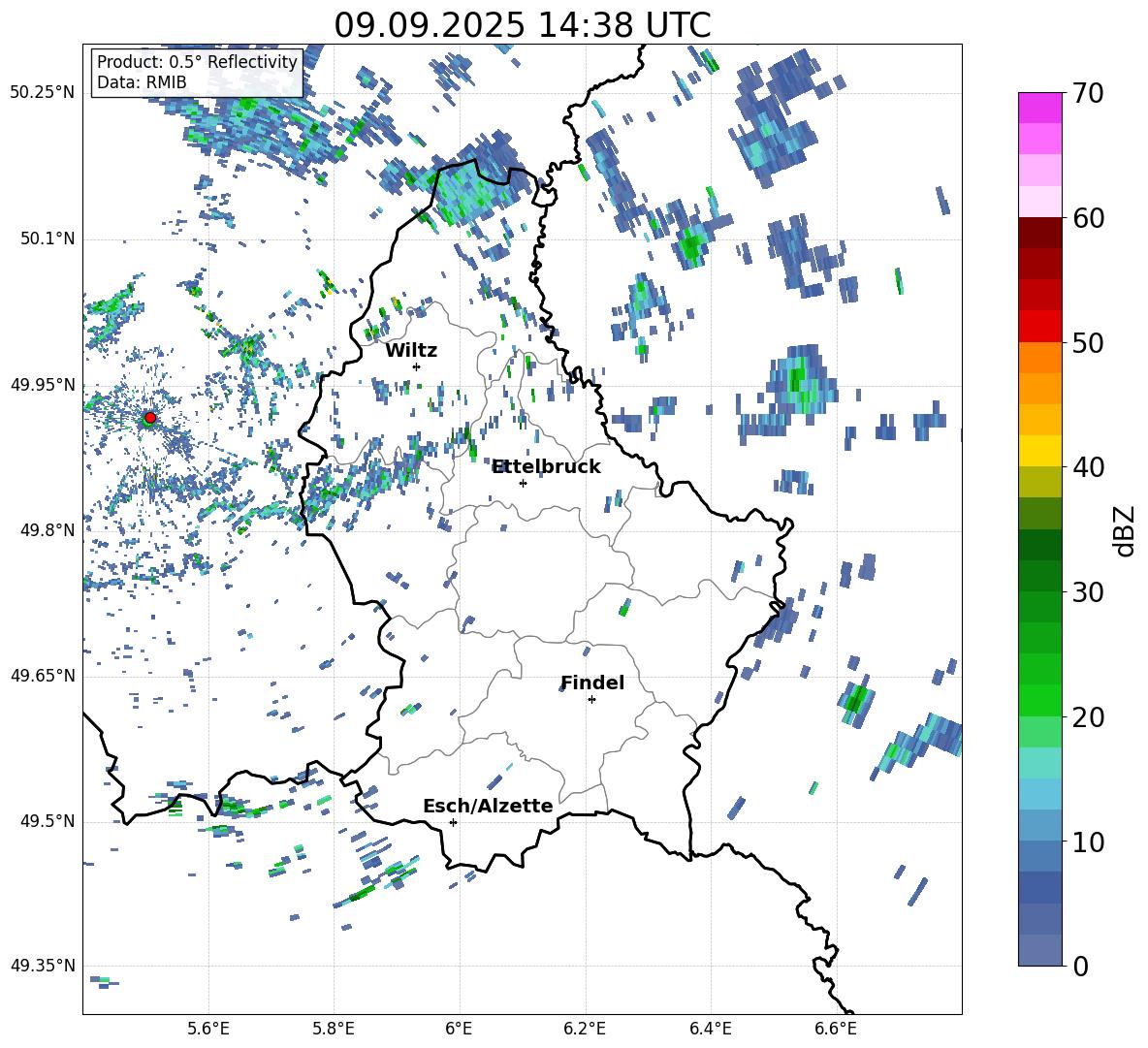Click the 5.6°E longitude label
This screenshot has height=1048, width=1148.
click(x=208, y=1029)
